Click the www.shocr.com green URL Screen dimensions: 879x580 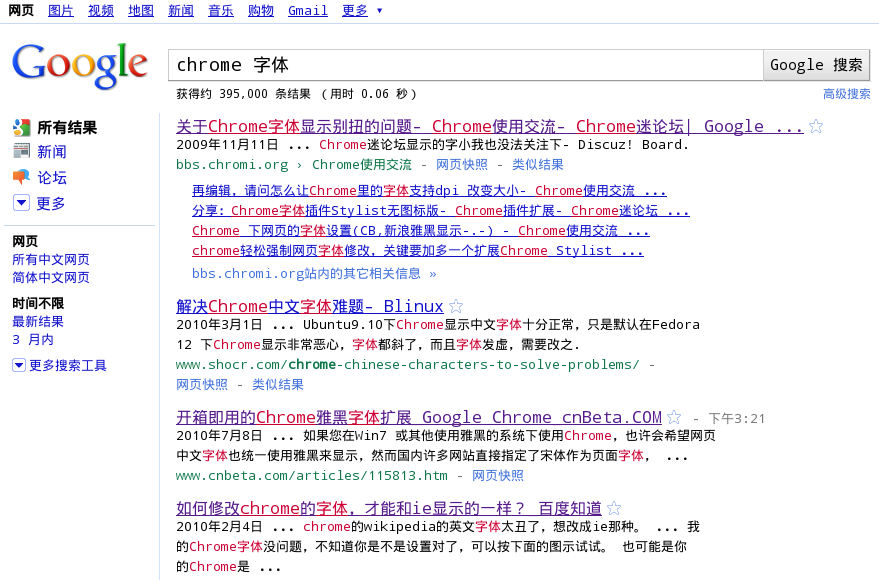408,365
